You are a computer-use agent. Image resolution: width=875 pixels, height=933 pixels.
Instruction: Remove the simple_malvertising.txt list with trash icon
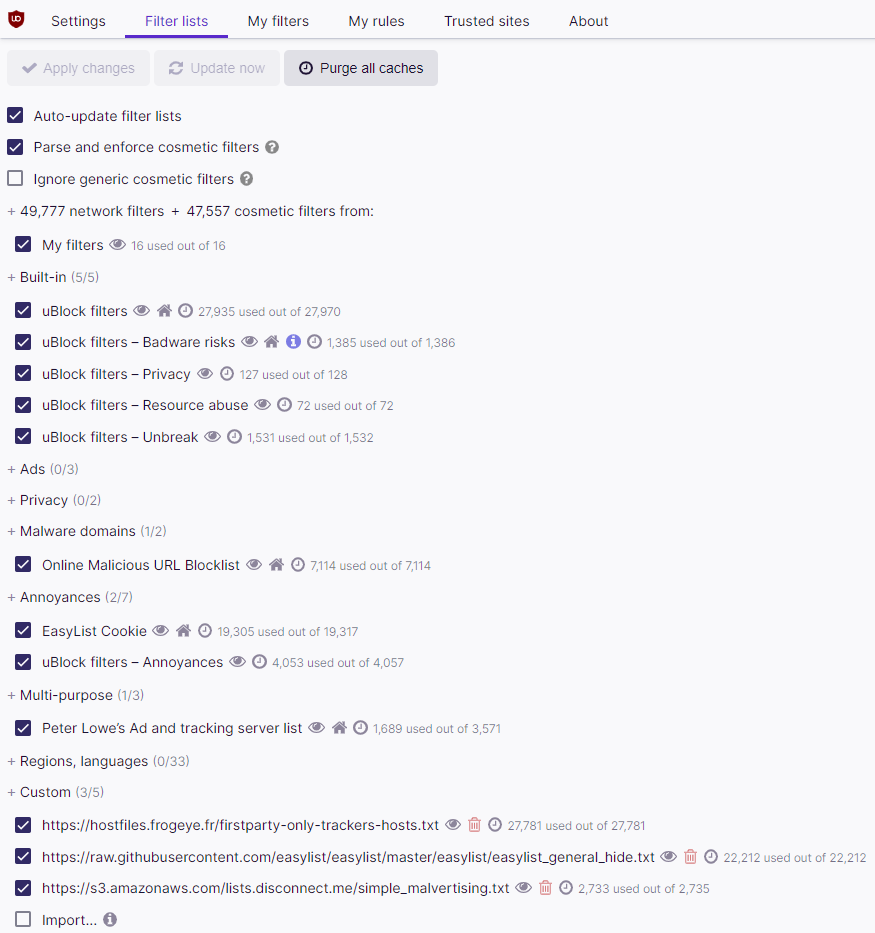[545, 888]
